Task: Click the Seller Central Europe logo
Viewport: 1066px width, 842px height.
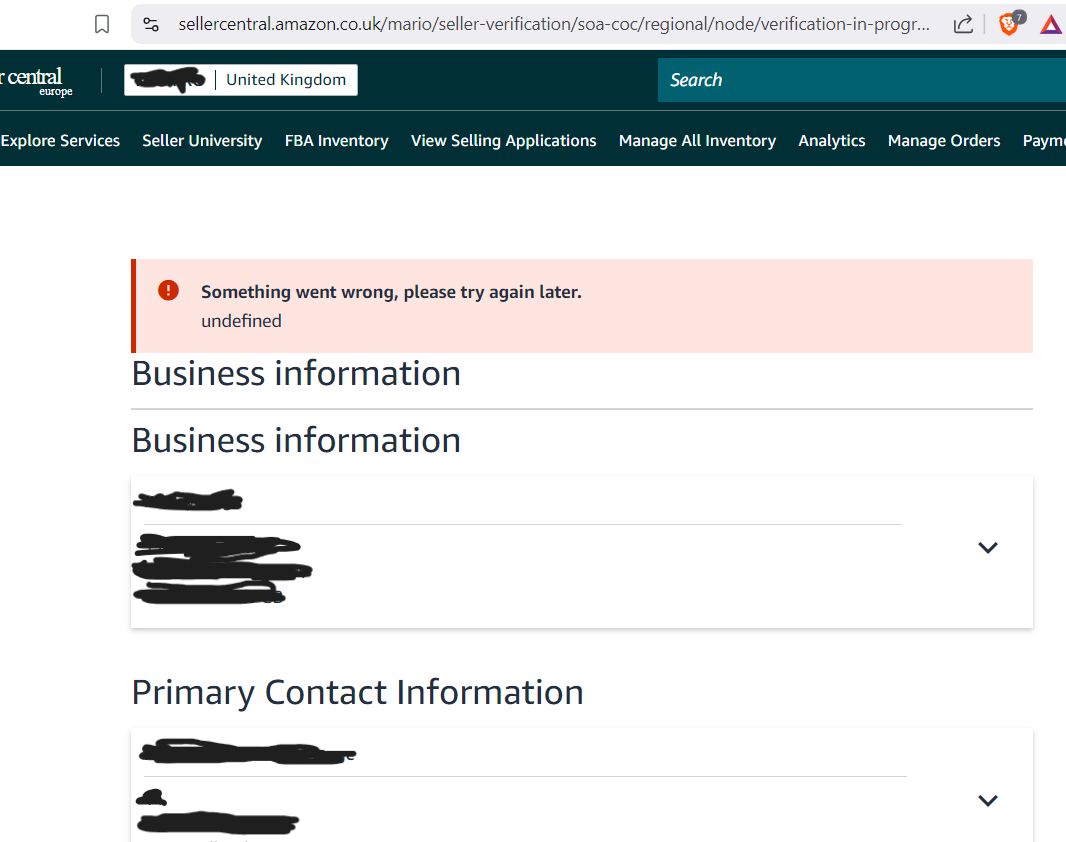Action: point(37,82)
